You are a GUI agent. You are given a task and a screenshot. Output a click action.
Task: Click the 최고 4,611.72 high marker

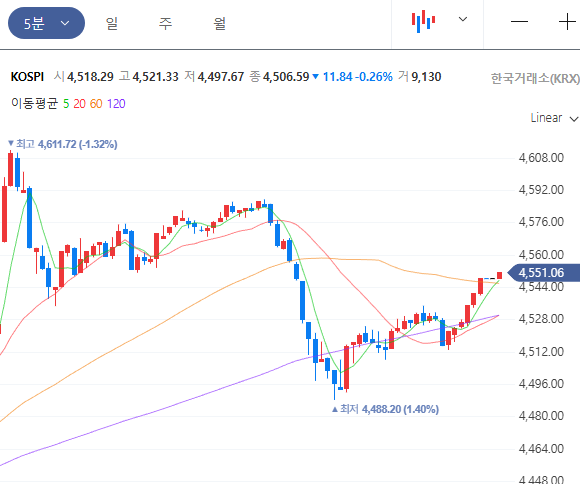coord(63,144)
